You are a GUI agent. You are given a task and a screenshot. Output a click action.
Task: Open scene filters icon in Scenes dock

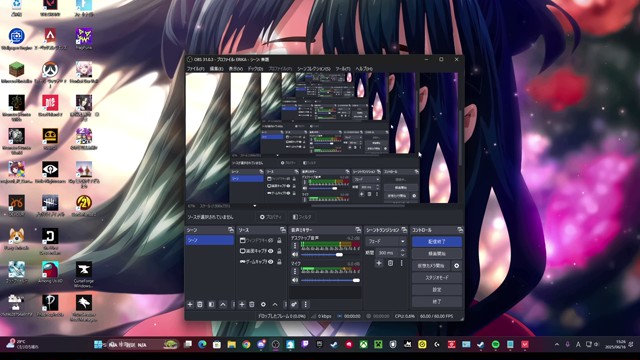pyautogui.click(x=211, y=304)
